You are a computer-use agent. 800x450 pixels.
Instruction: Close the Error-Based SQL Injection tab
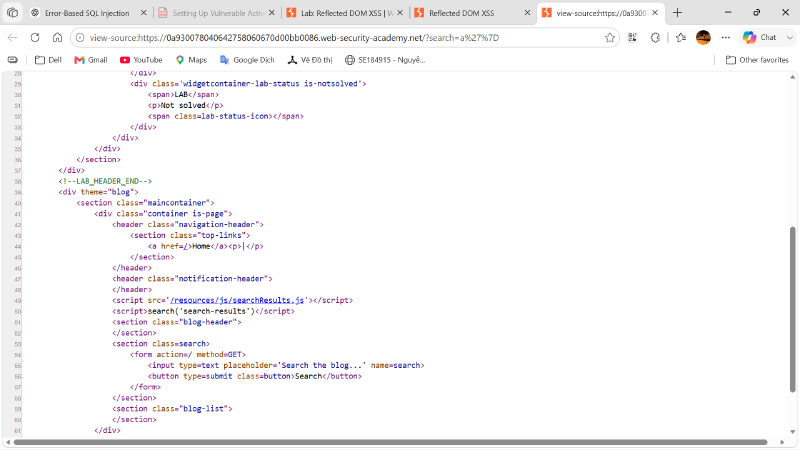[x=144, y=13]
